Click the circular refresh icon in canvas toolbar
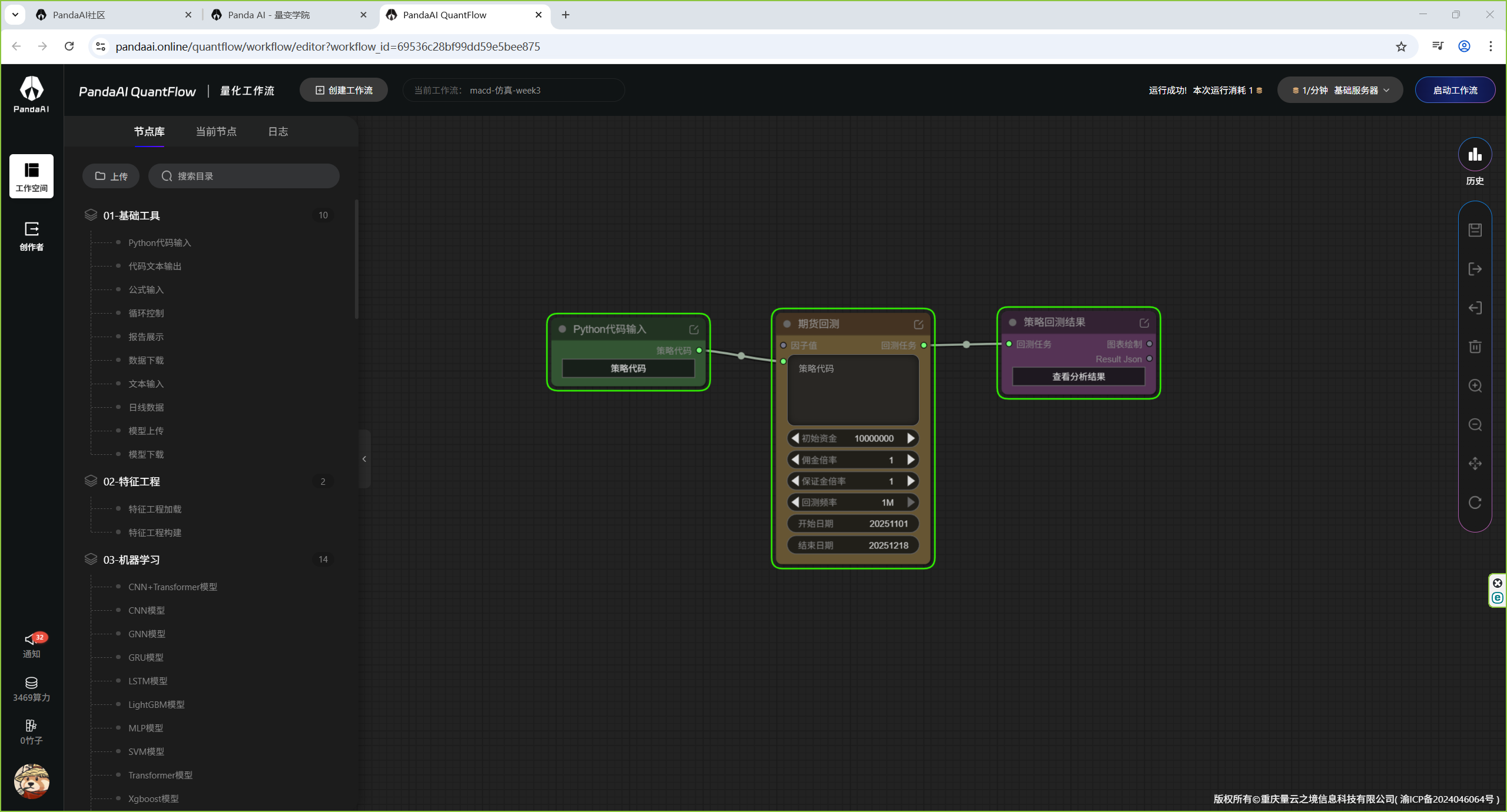Viewport: 1507px width, 812px height. point(1475,502)
